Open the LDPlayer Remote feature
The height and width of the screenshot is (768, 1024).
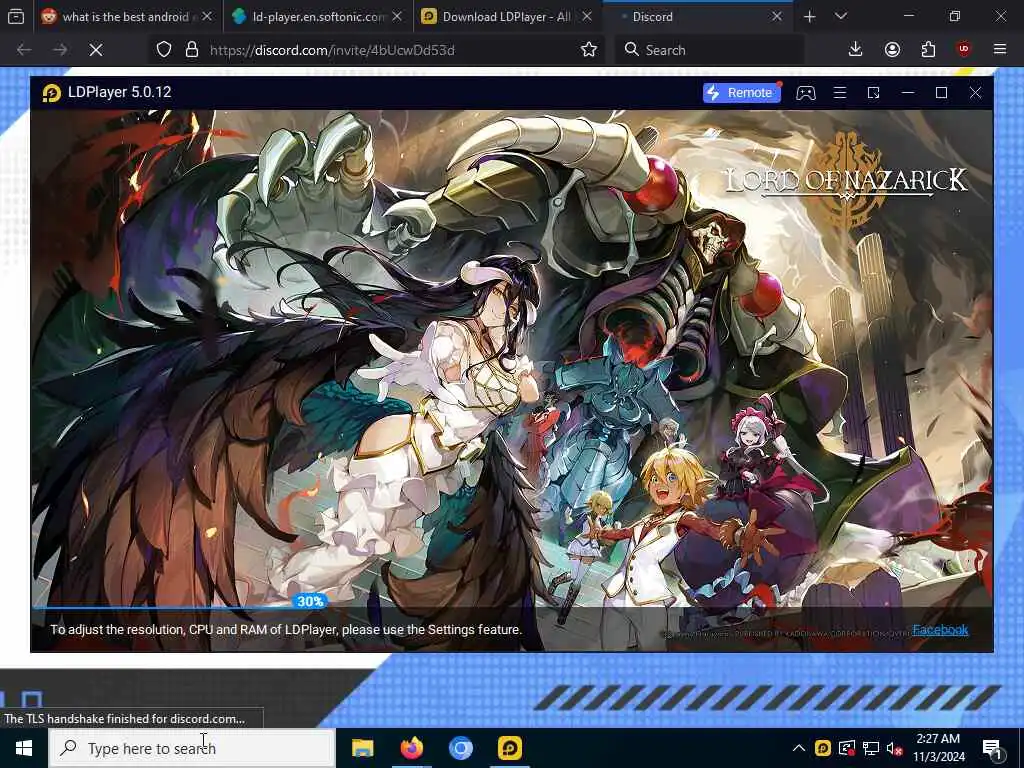[x=741, y=93]
